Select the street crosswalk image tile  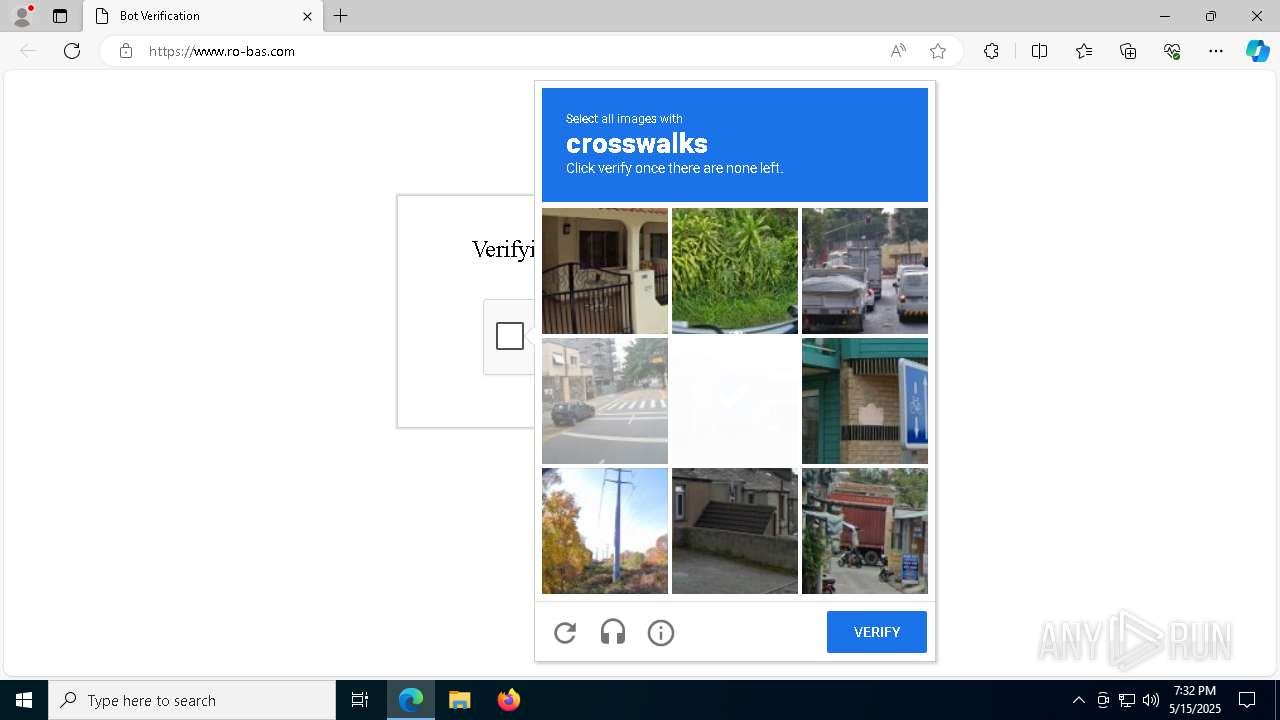[x=605, y=401]
